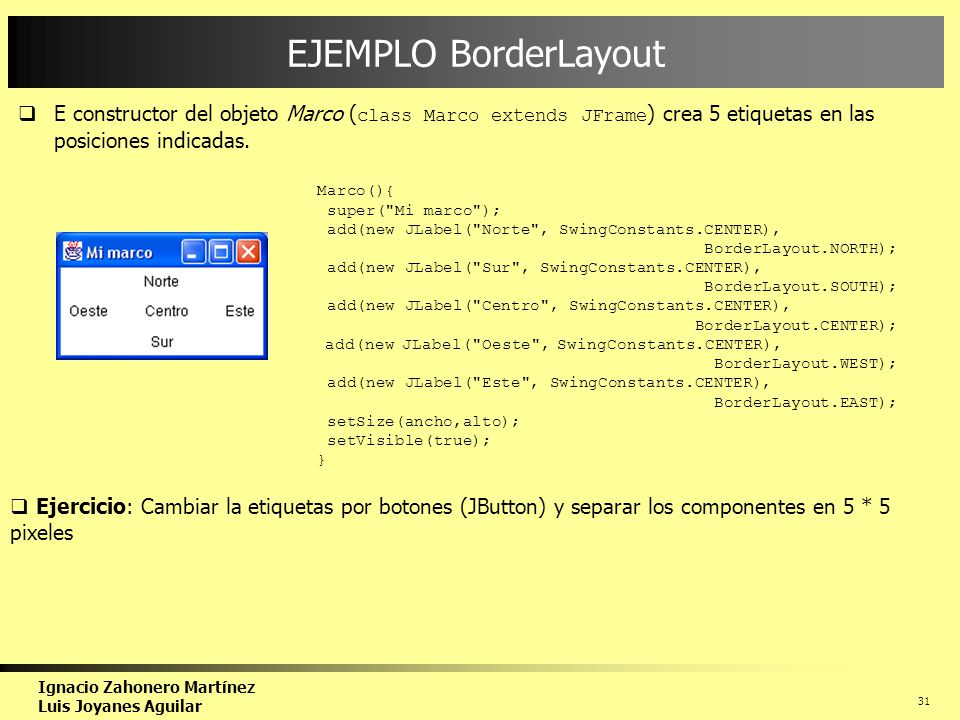
Task: Click the Norte label in Mi marco
Action: click(x=161, y=281)
